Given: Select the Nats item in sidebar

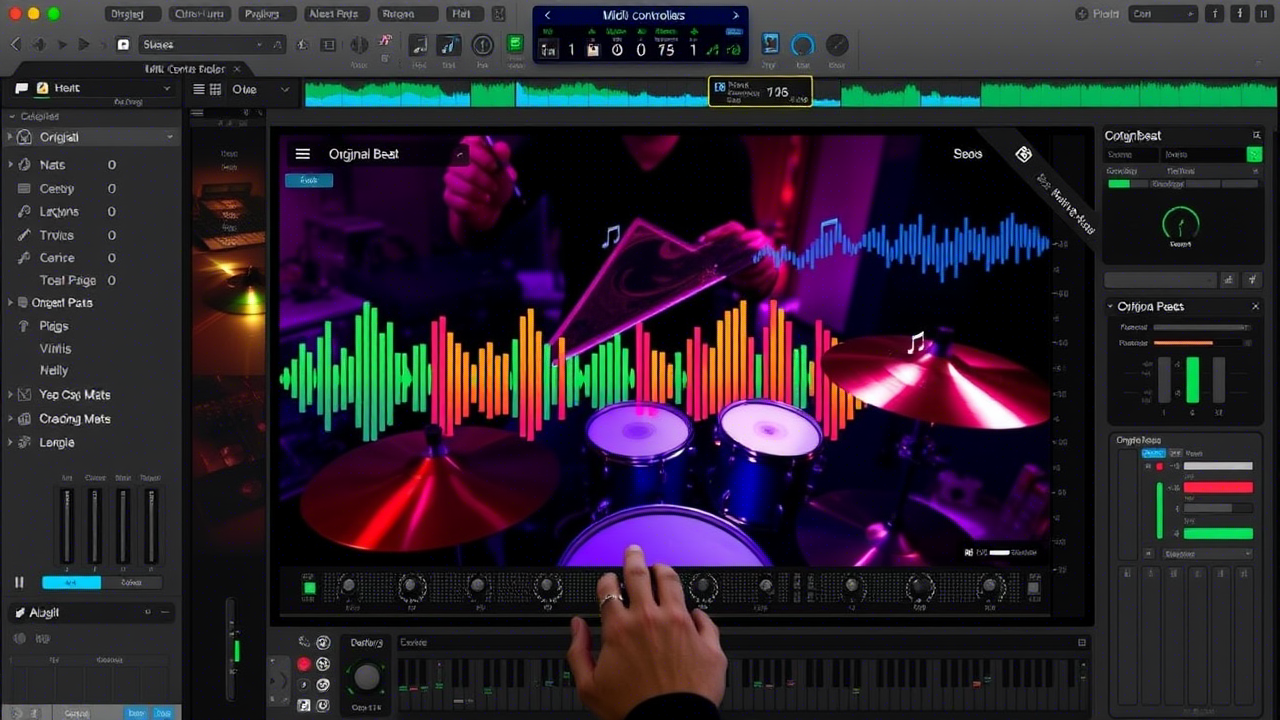Looking at the screenshot, I should tap(52, 165).
